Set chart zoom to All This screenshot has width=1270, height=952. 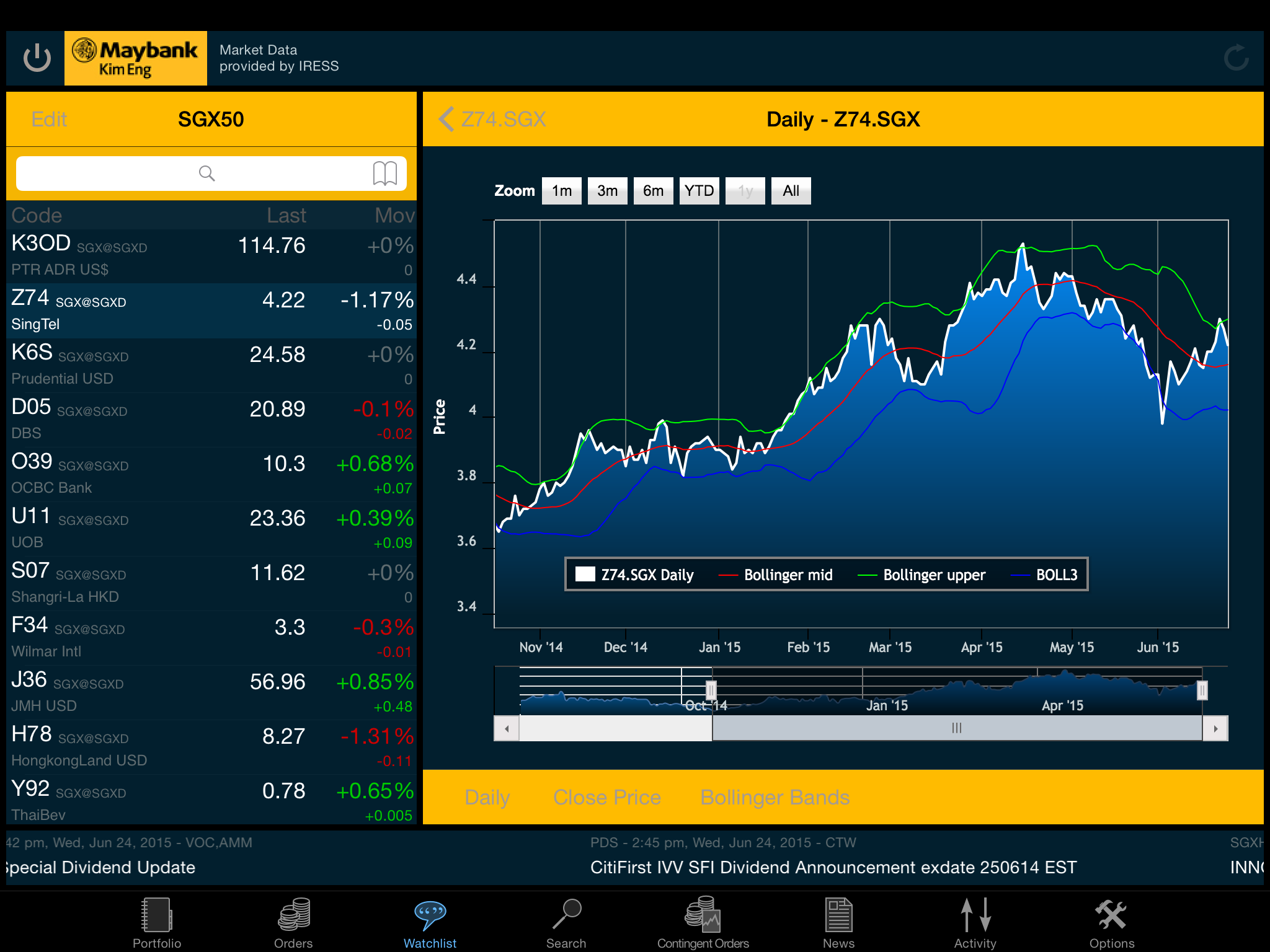791,191
